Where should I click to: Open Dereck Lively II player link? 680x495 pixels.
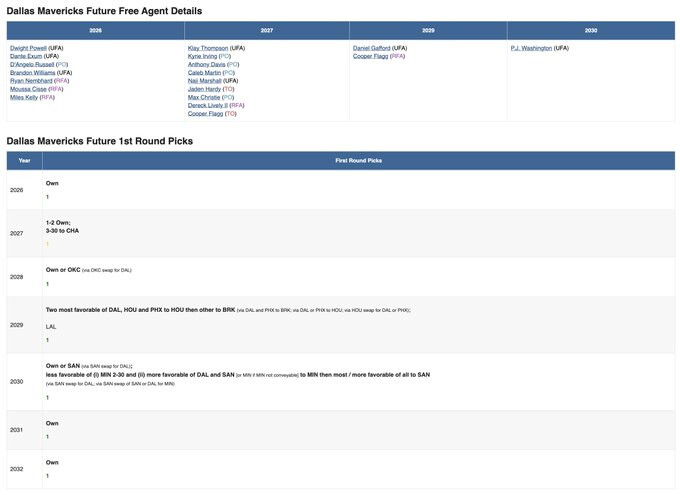pos(208,106)
